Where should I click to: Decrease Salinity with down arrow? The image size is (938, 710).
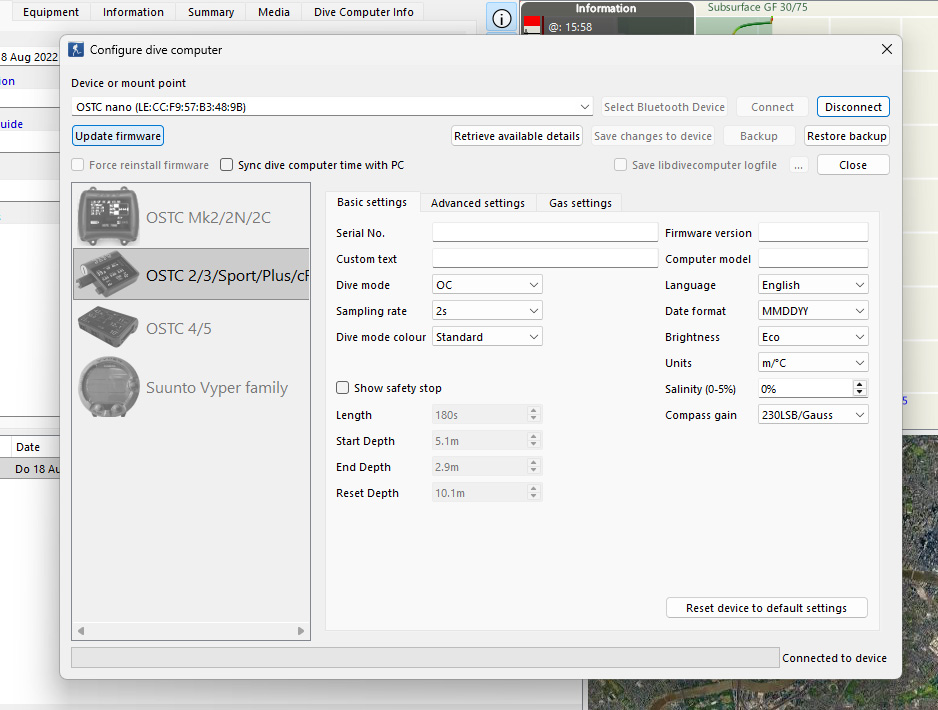860,392
